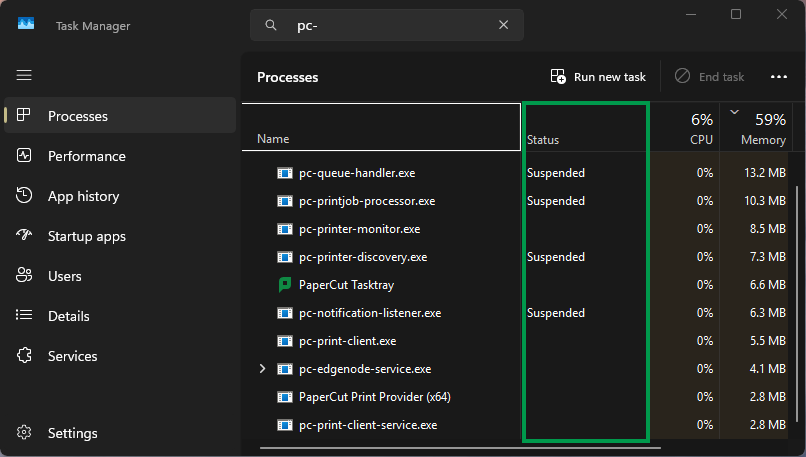Open the Services page
This screenshot has width=806, height=457.
coord(120,356)
